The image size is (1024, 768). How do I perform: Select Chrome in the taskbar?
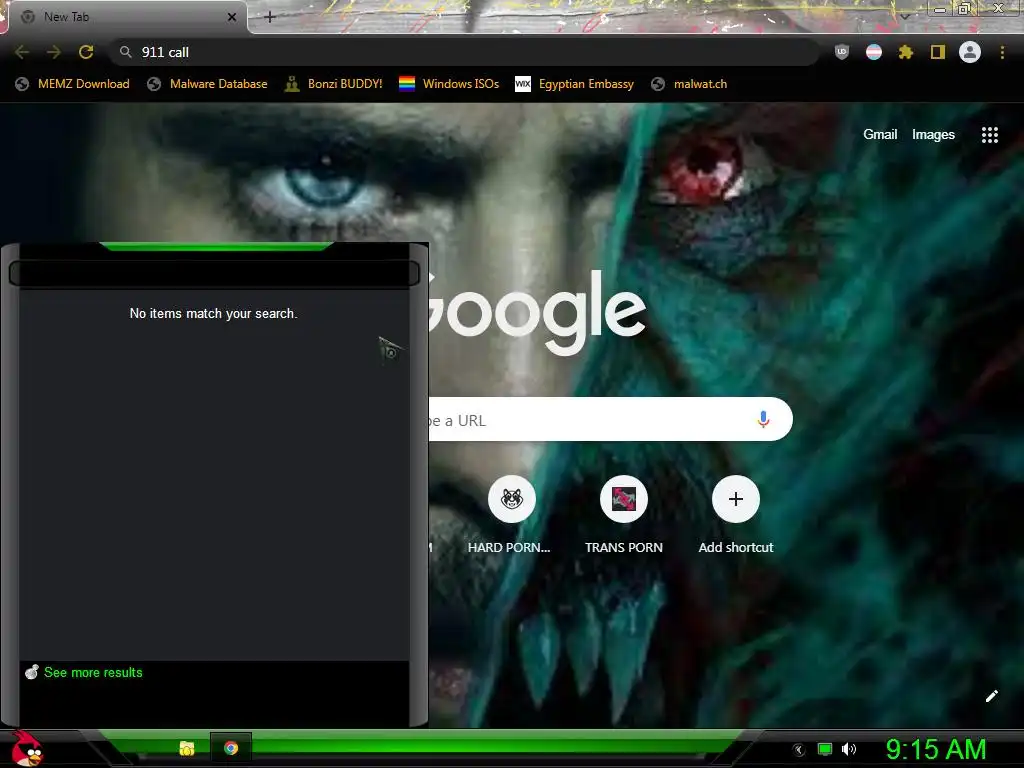231,748
